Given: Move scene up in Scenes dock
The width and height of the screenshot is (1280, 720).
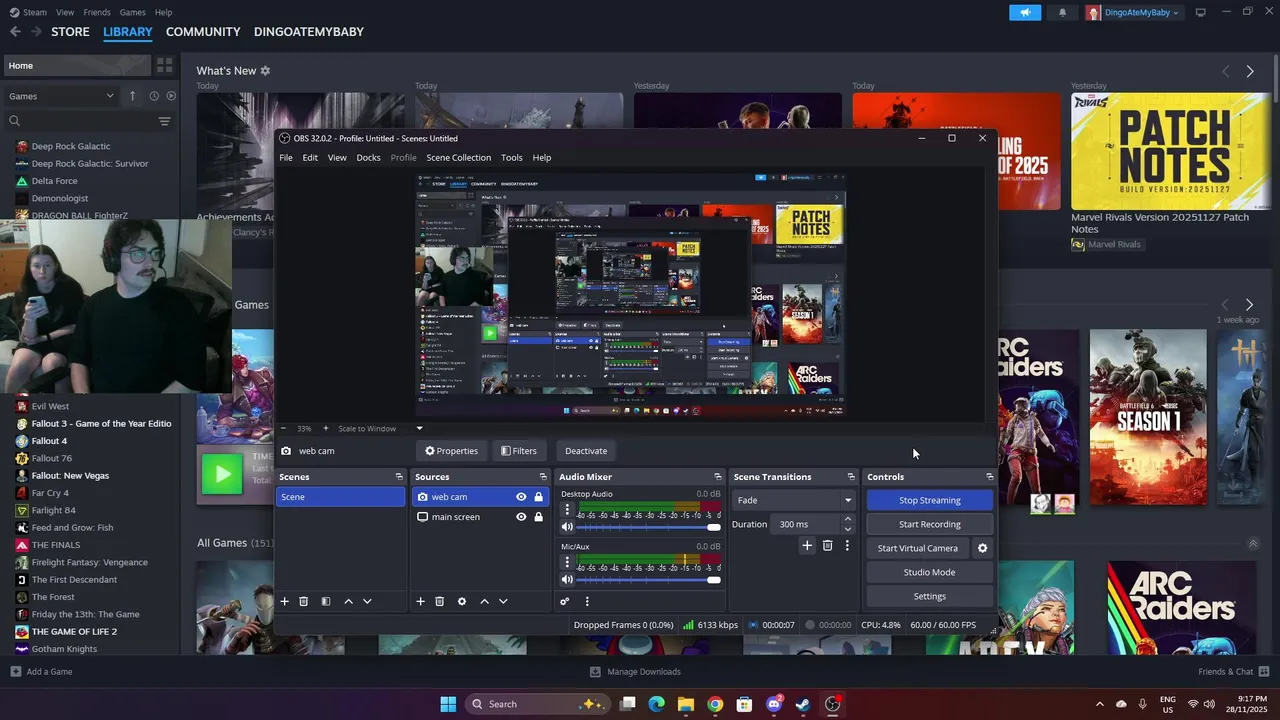Looking at the screenshot, I should (x=348, y=601).
